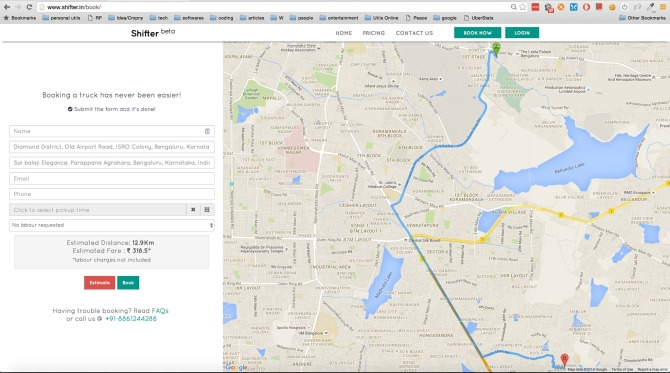Open the 'Other Bookmarks' folder

click(x=642, y=18)
